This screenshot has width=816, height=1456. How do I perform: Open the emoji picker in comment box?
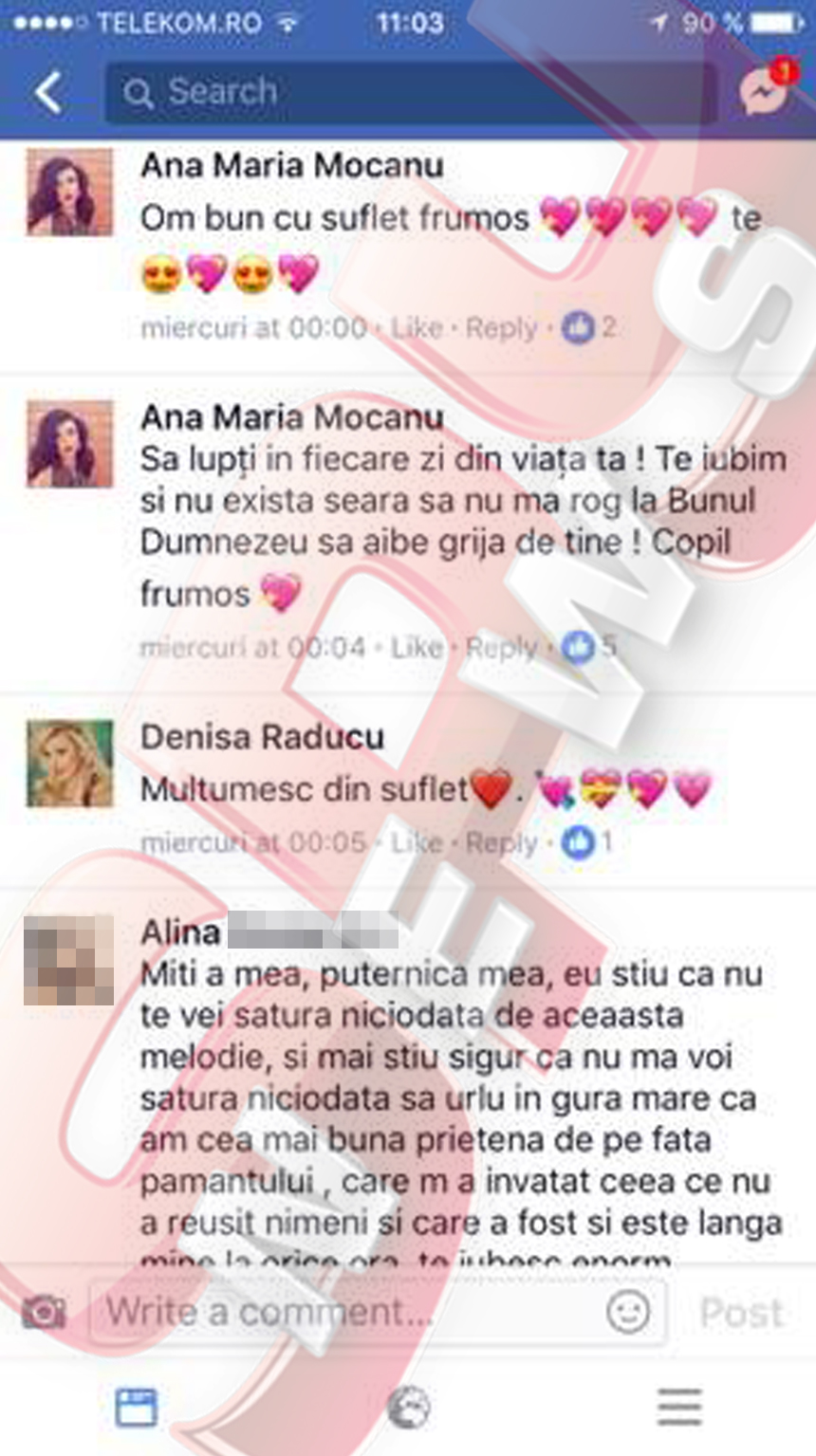point(628,1312)
